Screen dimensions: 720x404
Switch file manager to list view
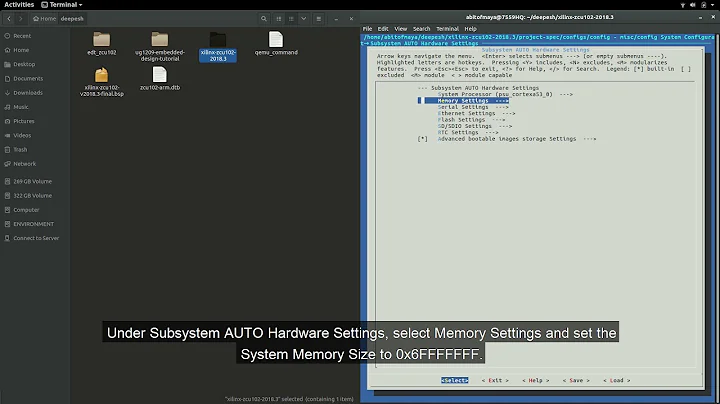tap(291, 19)
